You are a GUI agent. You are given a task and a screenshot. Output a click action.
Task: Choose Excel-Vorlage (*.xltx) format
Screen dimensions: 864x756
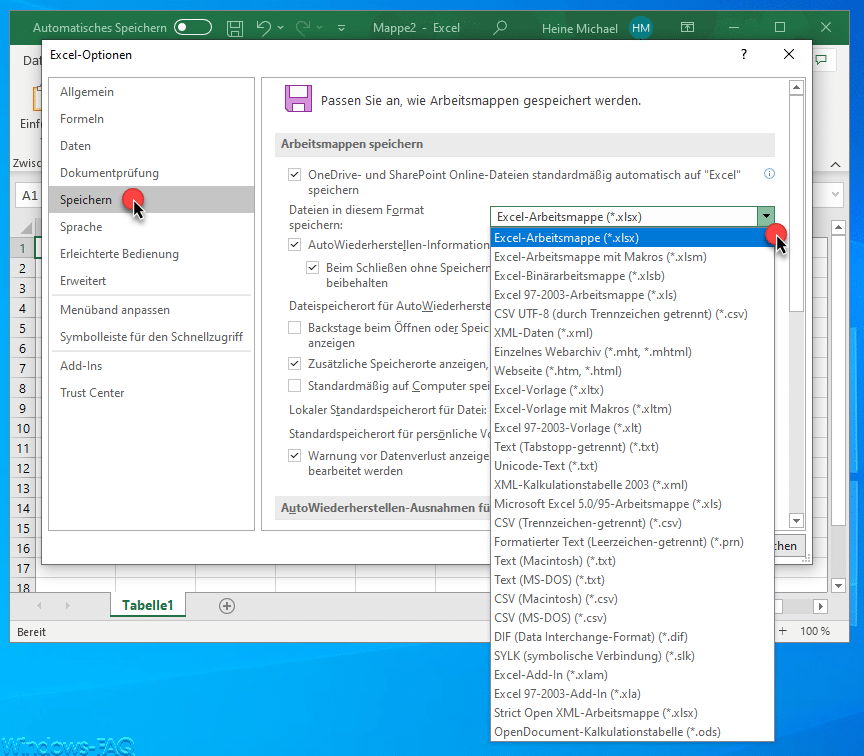pyautogui.click(x=632, y=390)
